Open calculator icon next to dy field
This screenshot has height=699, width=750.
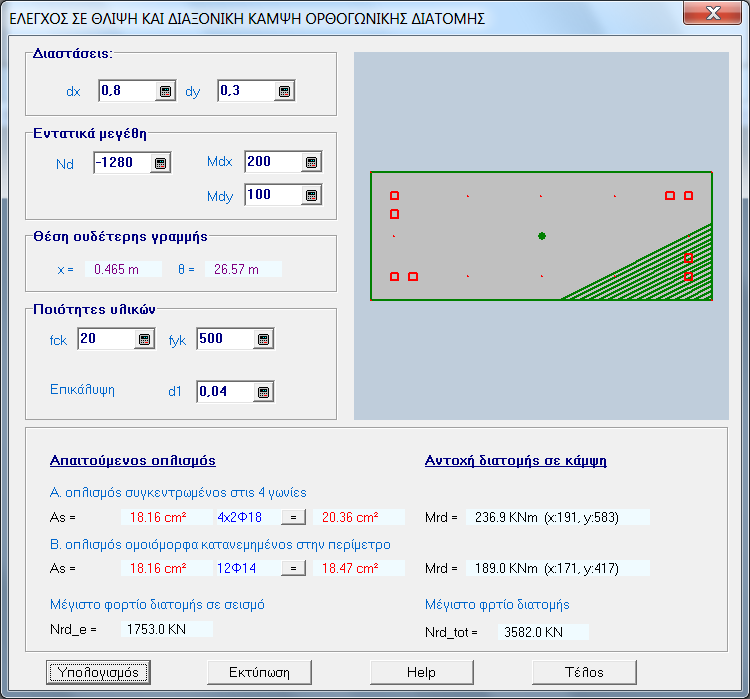coord(285,92)
